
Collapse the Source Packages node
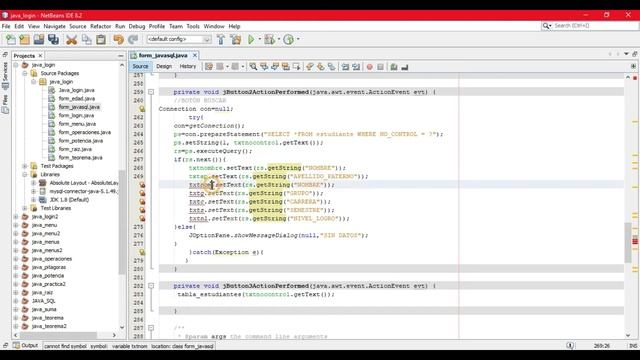25,73
